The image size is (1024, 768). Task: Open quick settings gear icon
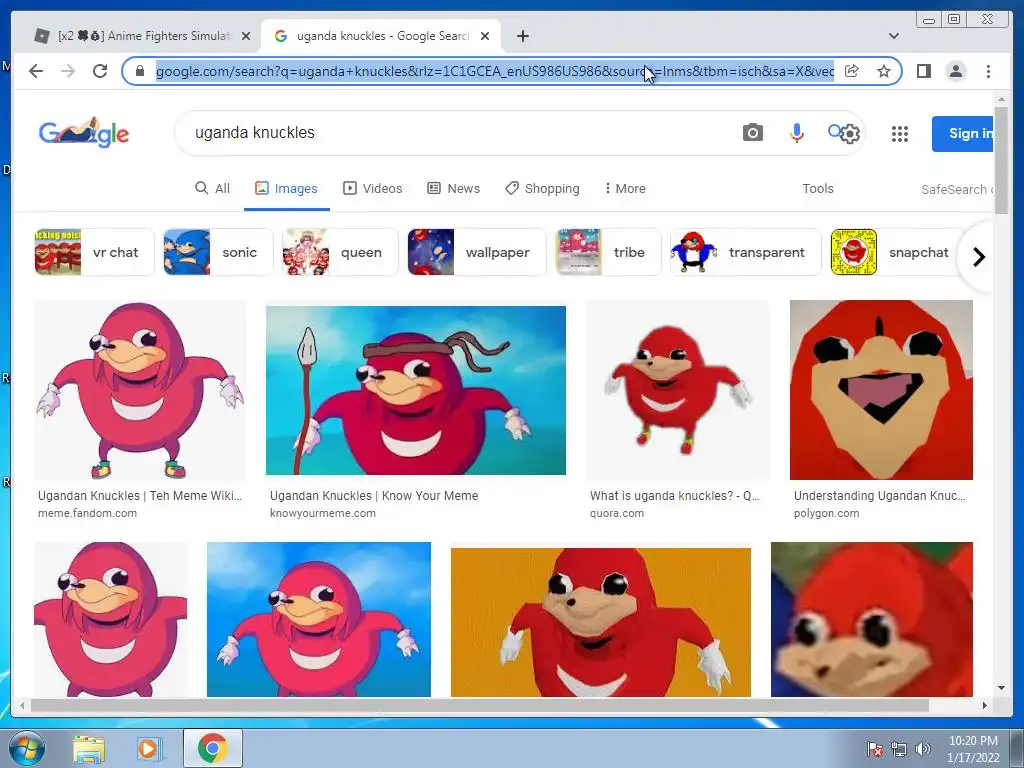coord(850,134)
